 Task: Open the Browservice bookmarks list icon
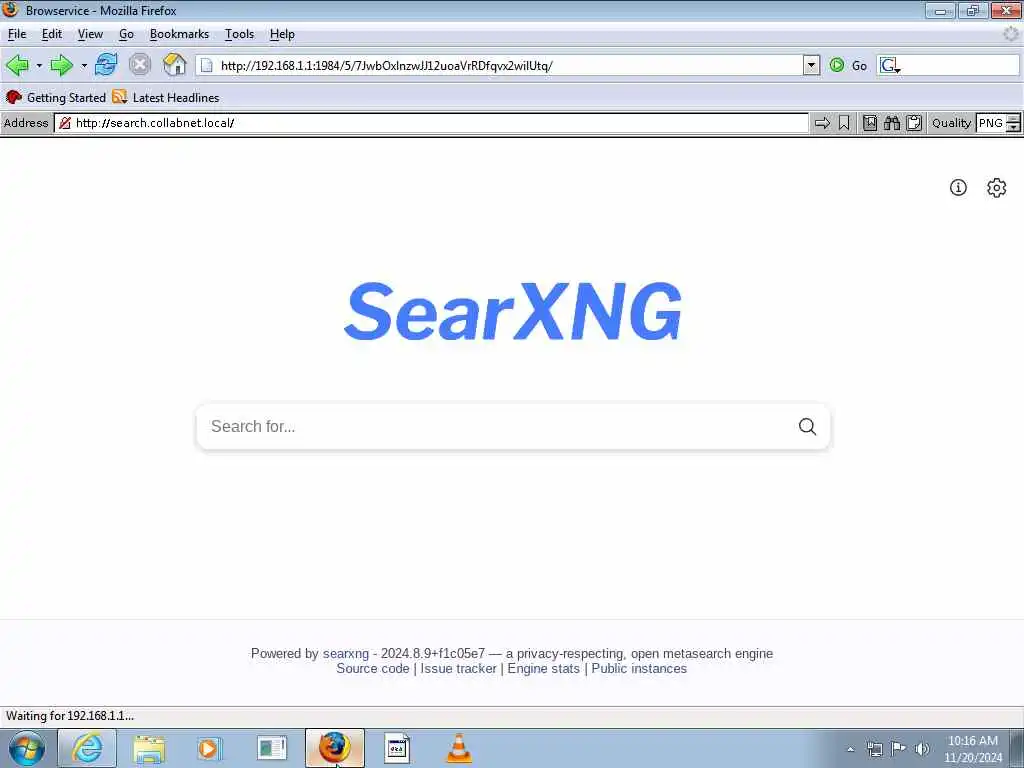tap(870, 123)
